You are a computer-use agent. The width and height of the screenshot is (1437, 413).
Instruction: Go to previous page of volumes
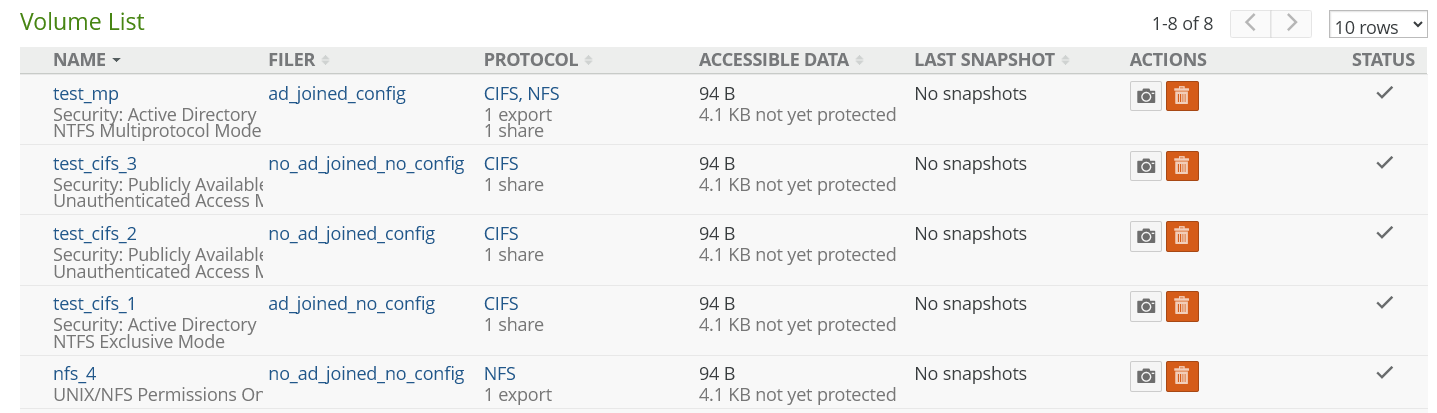coord(1251,23)
